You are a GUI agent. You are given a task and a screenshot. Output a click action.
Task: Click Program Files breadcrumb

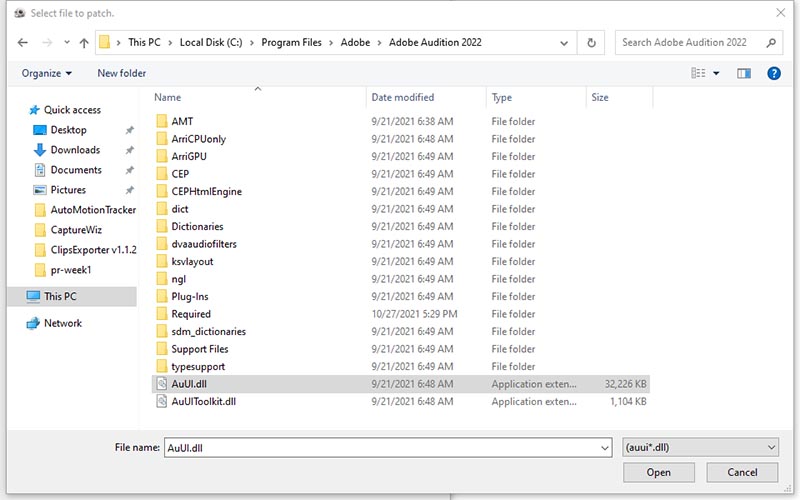point(291,42)
